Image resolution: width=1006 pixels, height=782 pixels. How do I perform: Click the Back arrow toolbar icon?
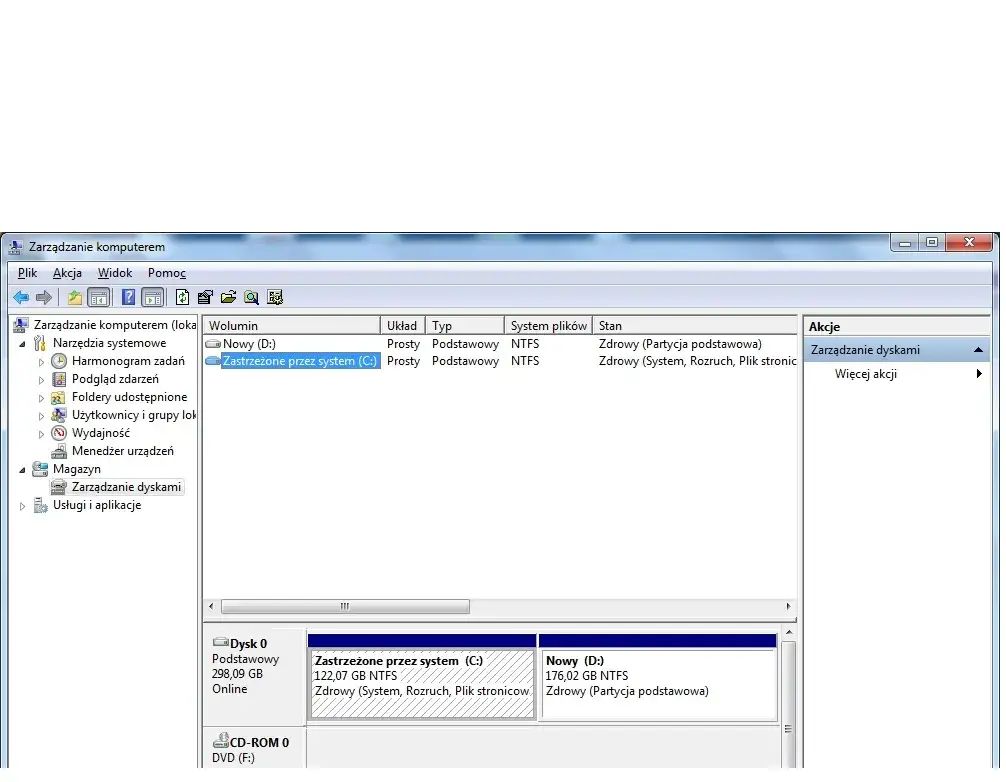coord(20,297)
